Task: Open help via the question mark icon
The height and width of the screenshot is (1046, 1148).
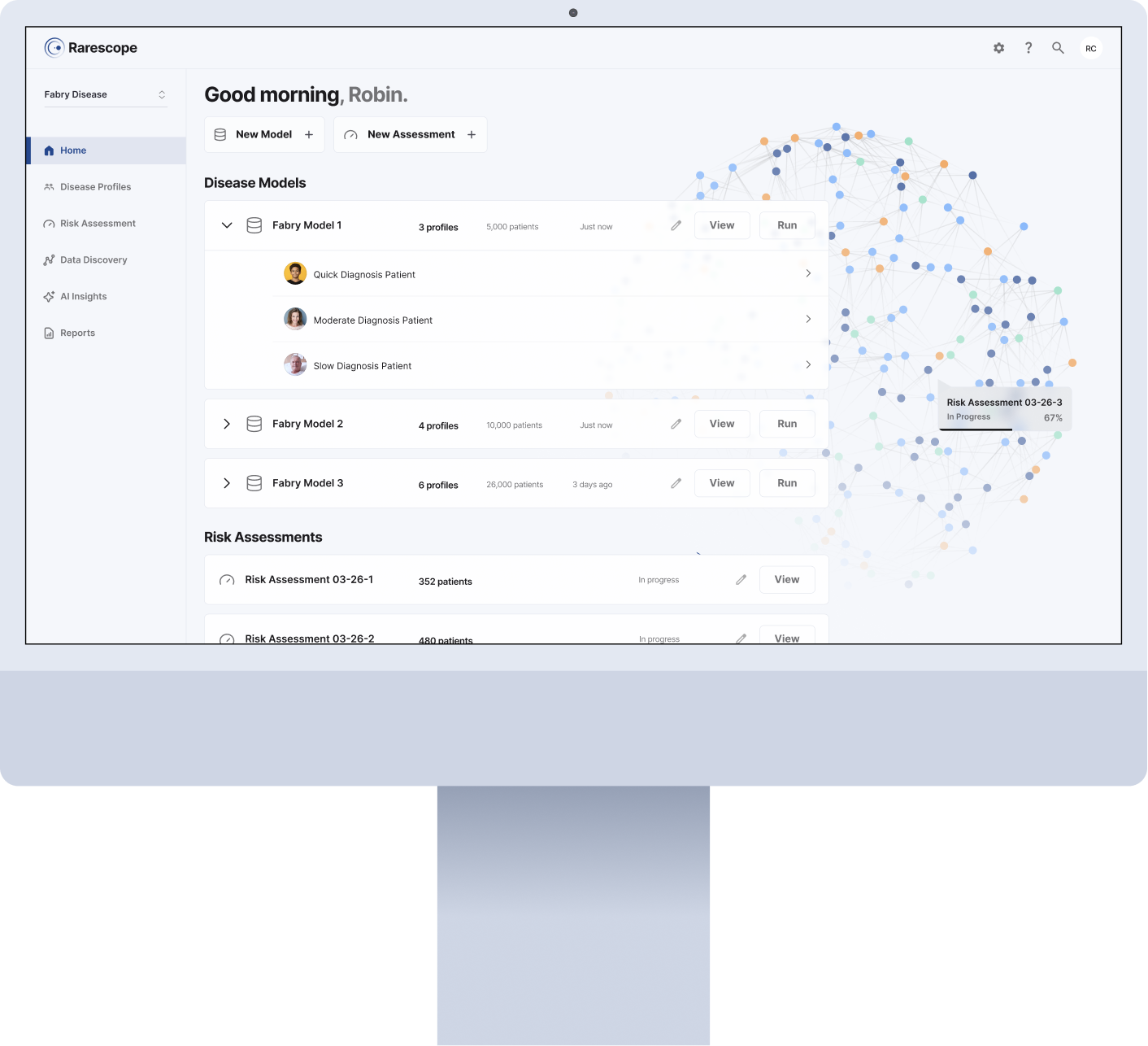Action: click(x=1028, y=48)
